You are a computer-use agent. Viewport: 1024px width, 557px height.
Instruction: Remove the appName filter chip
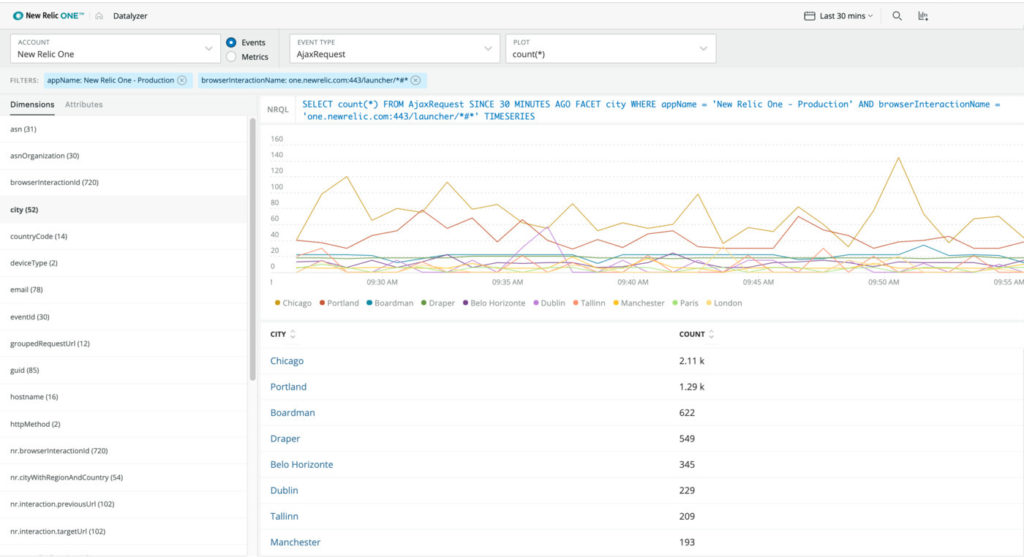(x=182, y=80)
